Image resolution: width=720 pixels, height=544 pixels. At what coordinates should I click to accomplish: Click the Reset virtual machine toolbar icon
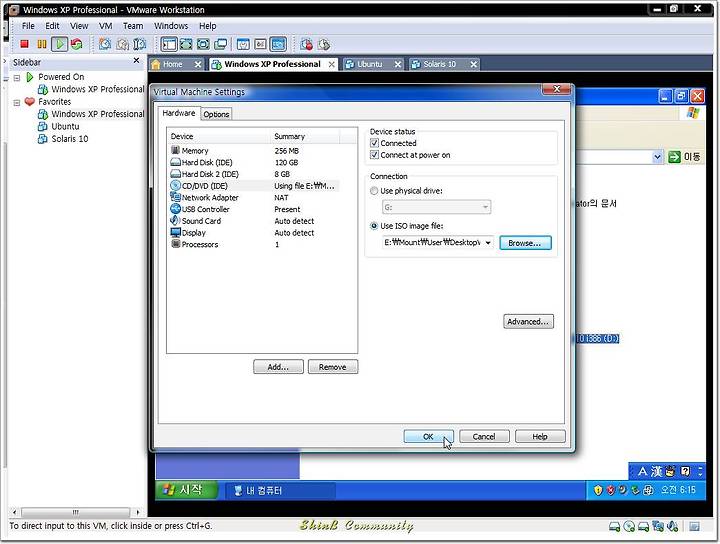[x=77, y=45]
